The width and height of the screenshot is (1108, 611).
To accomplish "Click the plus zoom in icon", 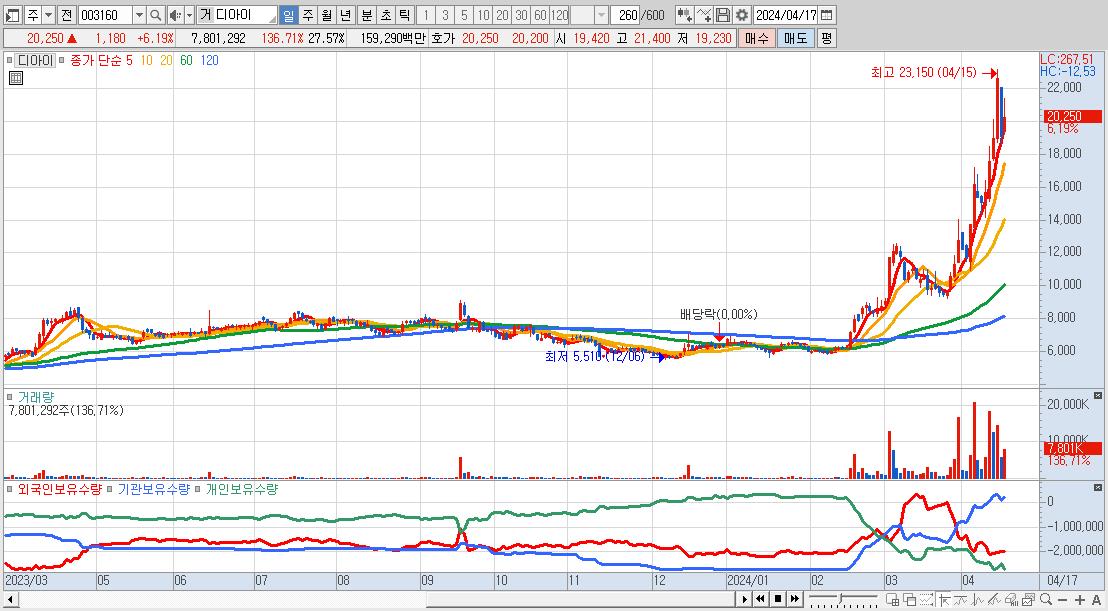I will coord(1080,600).
